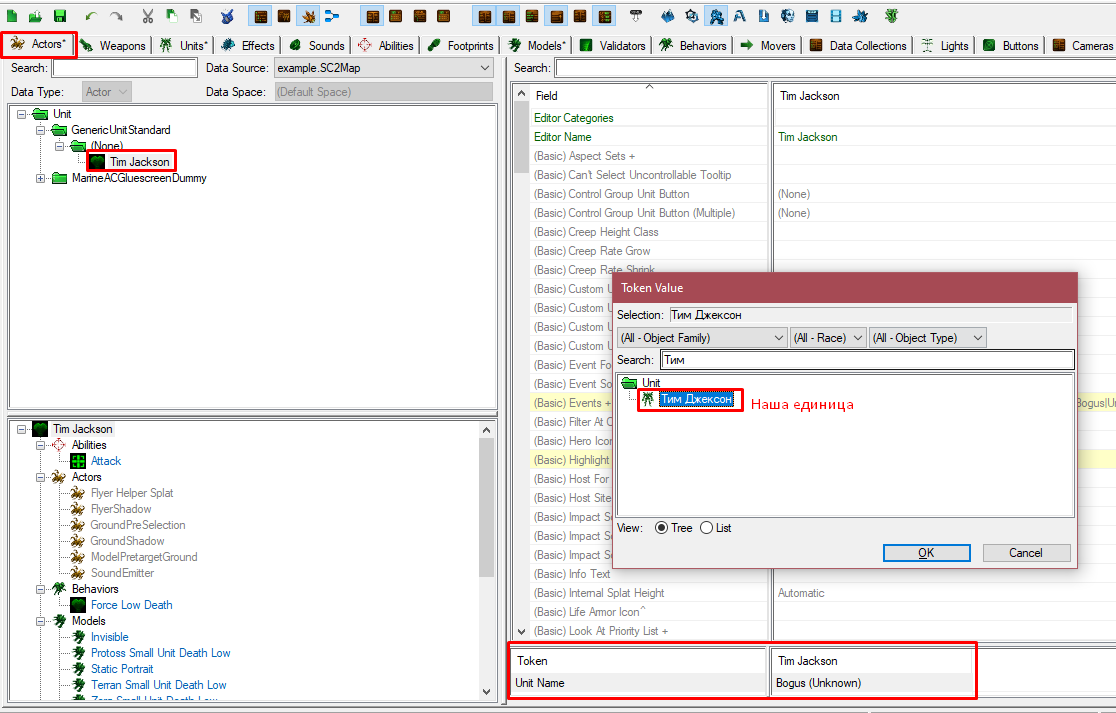The width and height of the screenshot is (1116, 713).
Task: Click the field list scroll-up arrow
Action: click(521, 94)
